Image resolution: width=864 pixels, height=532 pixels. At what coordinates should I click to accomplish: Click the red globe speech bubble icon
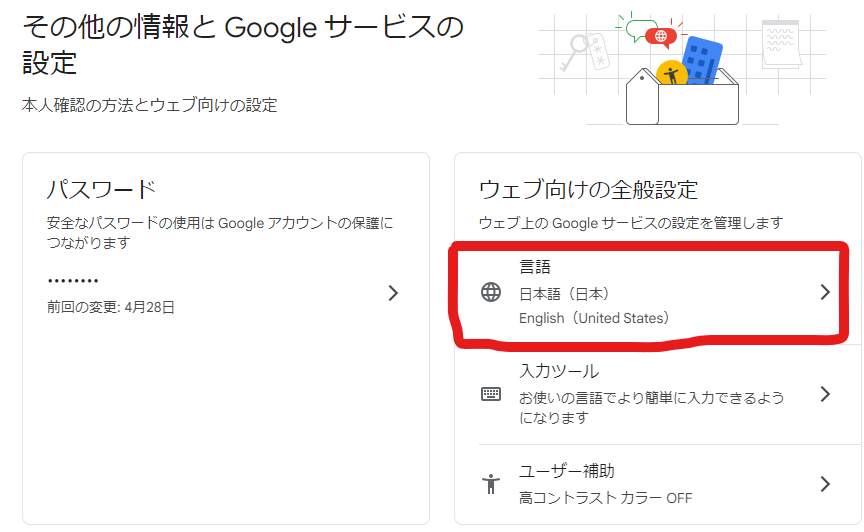click(661, 37)
